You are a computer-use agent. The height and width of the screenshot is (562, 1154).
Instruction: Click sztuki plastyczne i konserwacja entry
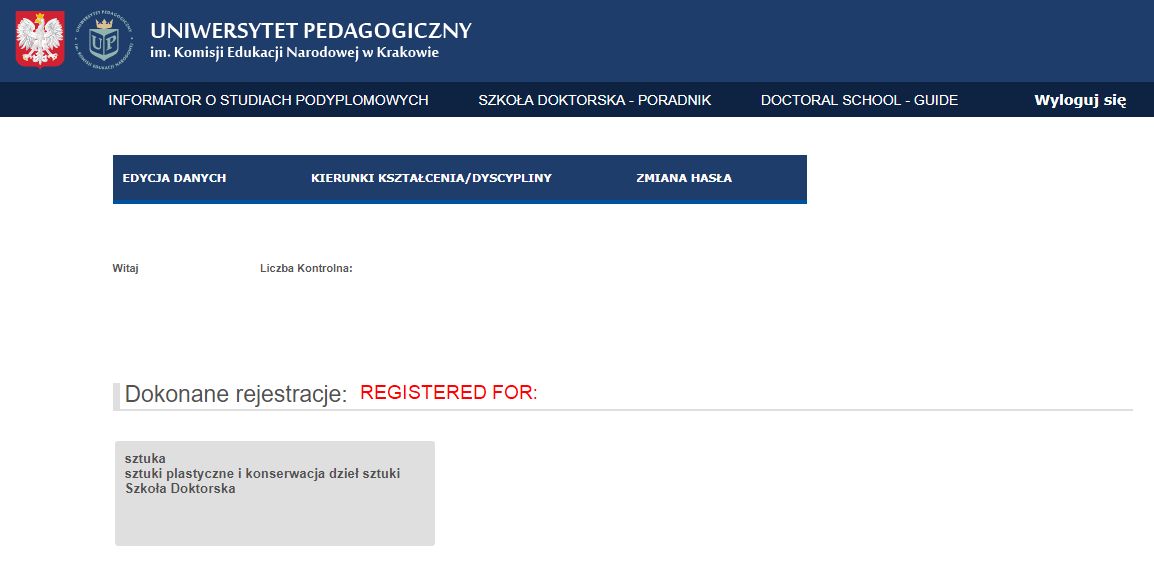(x=262, y=474)
